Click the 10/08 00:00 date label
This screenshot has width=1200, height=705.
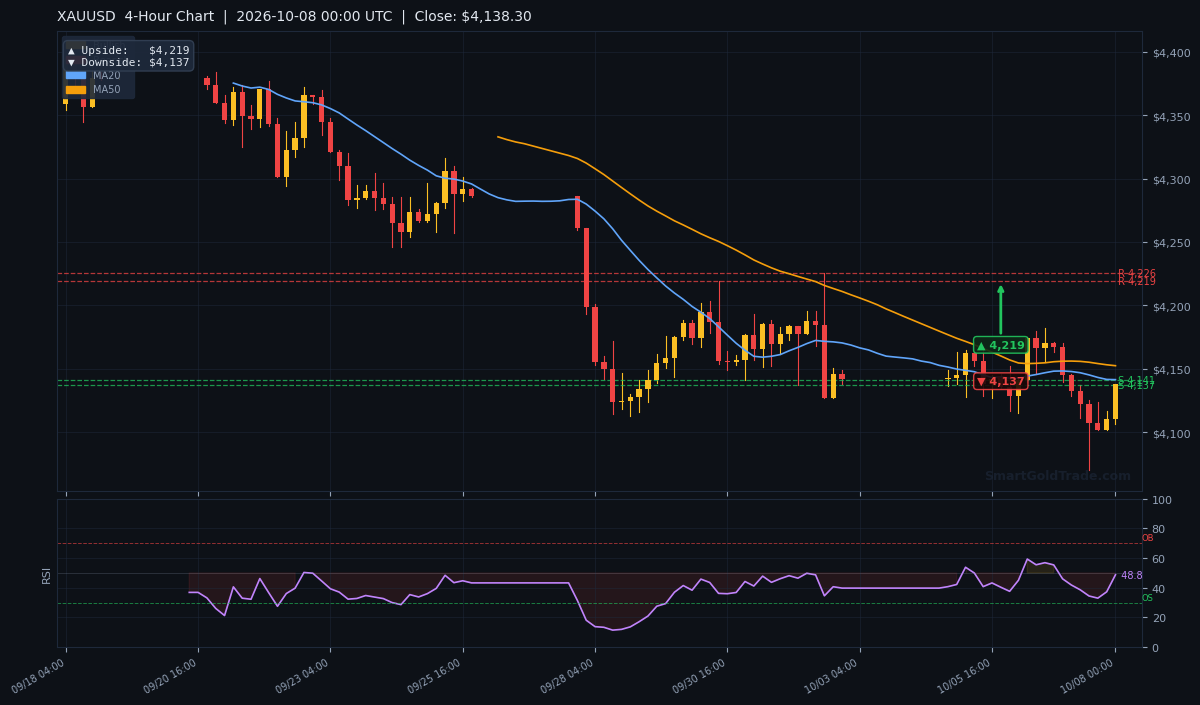1088,676
